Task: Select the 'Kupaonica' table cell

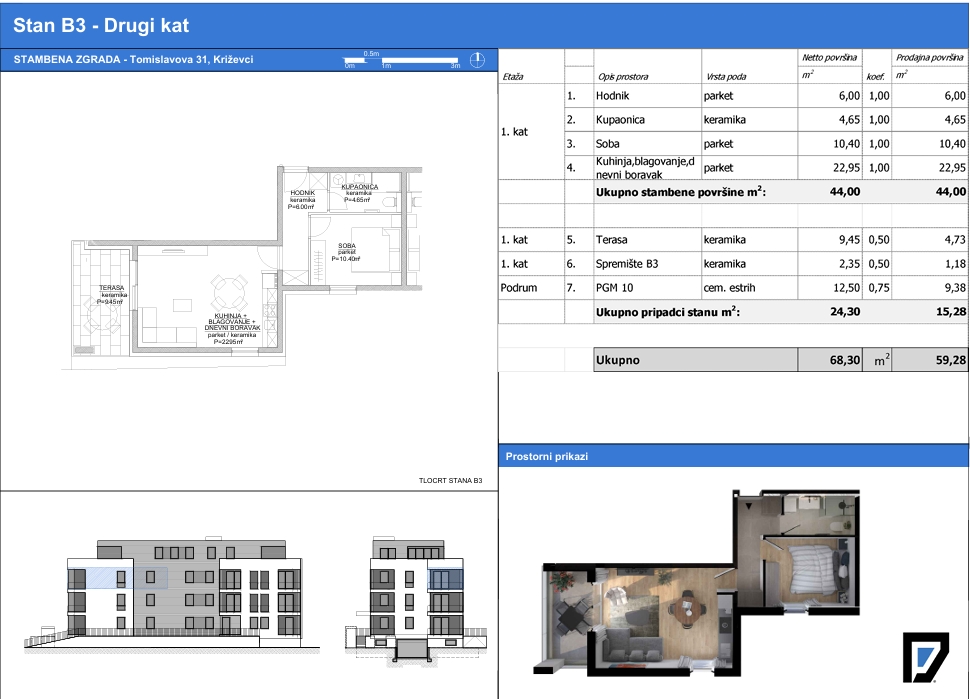Action: (x=647, y=120)
